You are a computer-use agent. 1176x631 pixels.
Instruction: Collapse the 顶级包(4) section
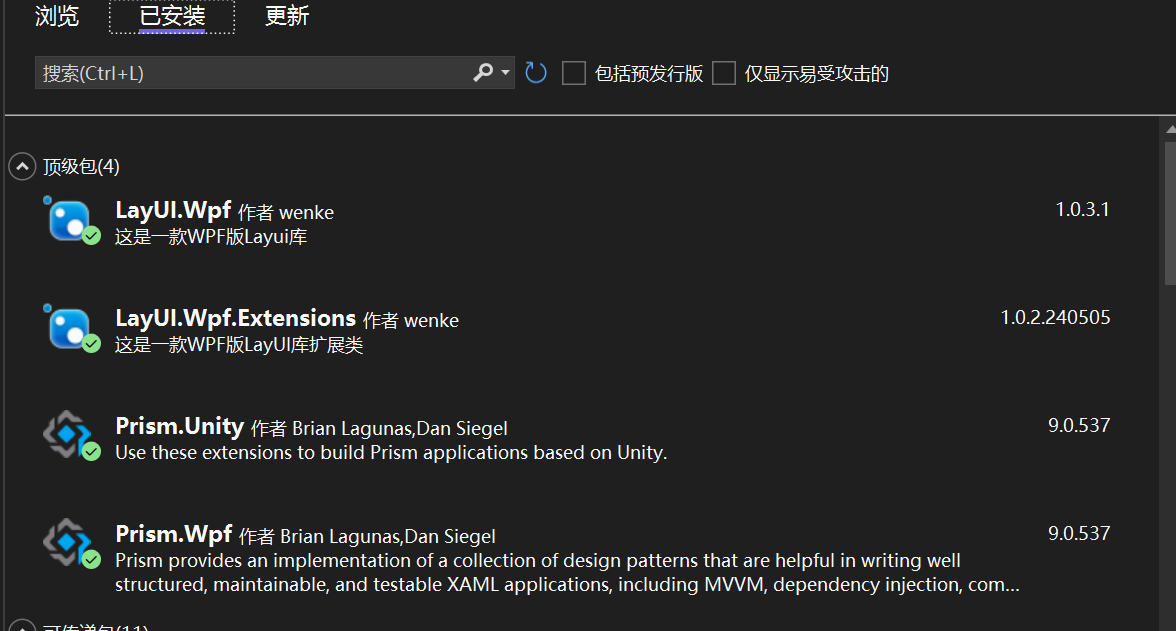click(21, 166)
